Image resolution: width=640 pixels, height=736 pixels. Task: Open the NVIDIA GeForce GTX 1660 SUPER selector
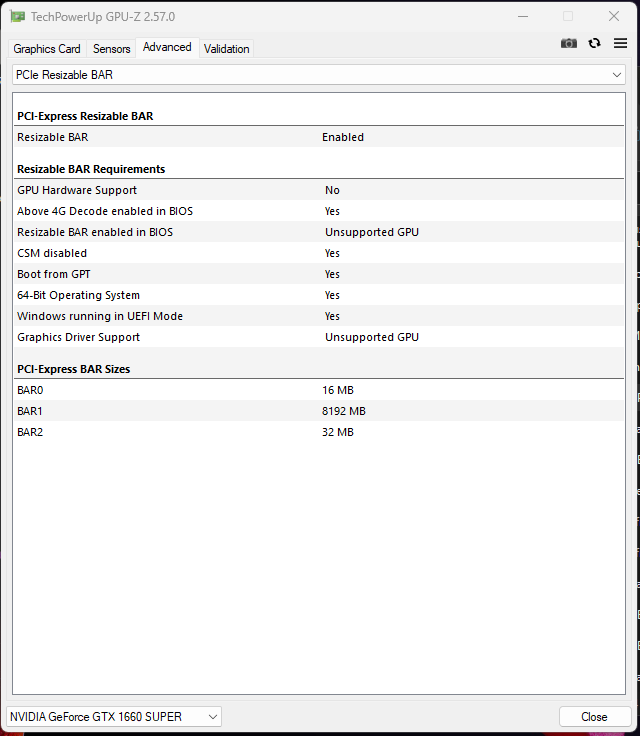114,717
